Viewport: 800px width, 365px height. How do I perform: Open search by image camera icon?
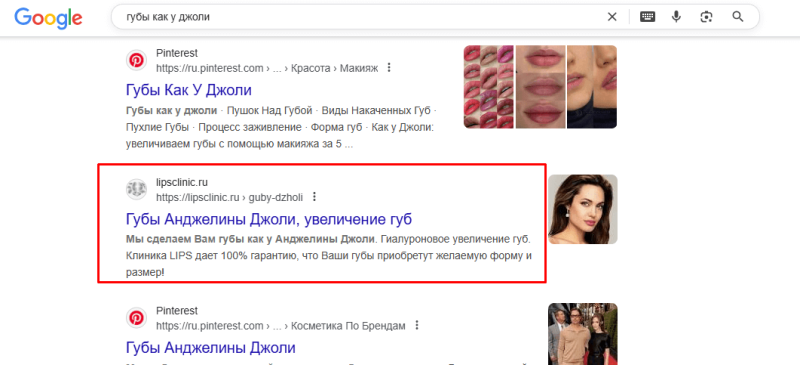click(x=706, y=17)
